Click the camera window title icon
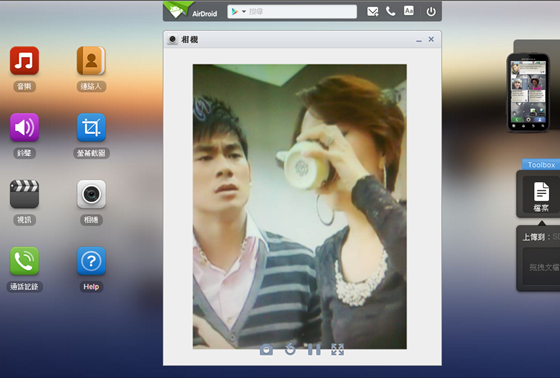 pyautogui.click(x=172, y=39)
